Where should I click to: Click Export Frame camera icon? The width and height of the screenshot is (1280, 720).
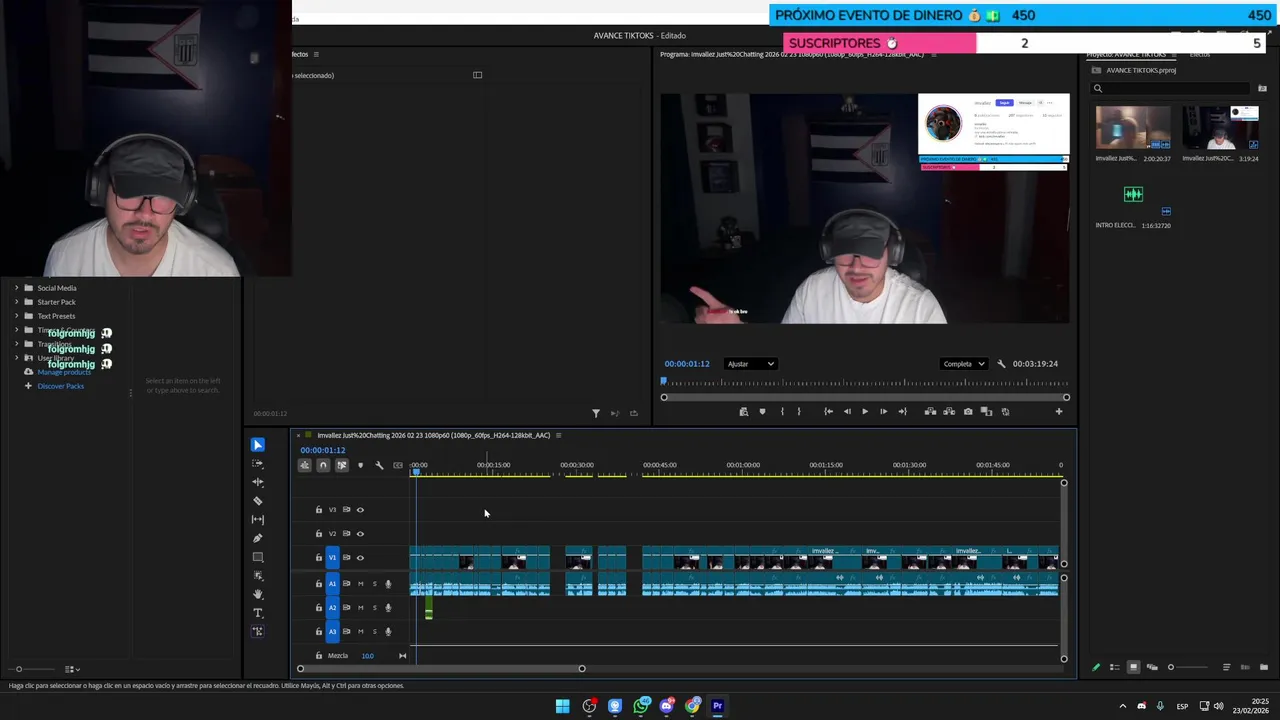point(968,412)
